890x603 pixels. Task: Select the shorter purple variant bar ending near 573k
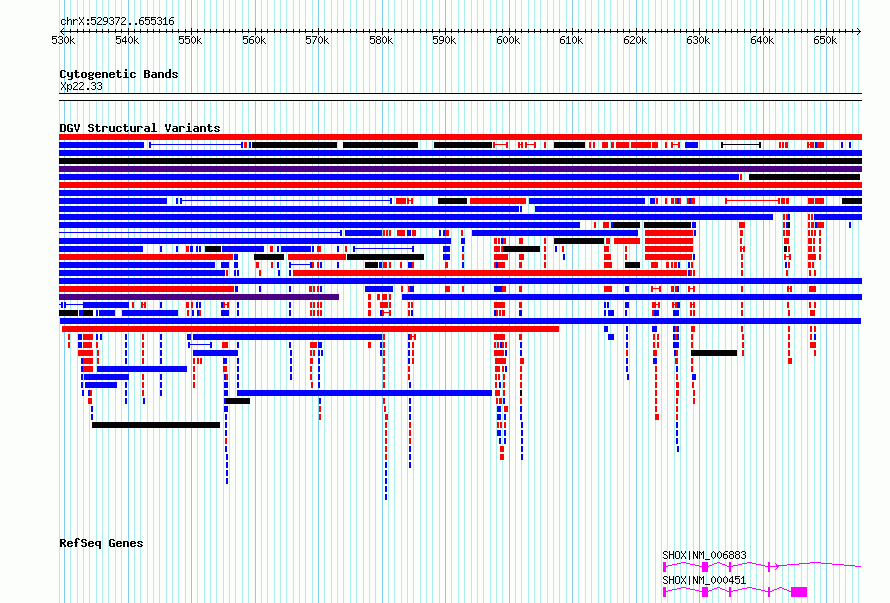click(x=199, y=297)
